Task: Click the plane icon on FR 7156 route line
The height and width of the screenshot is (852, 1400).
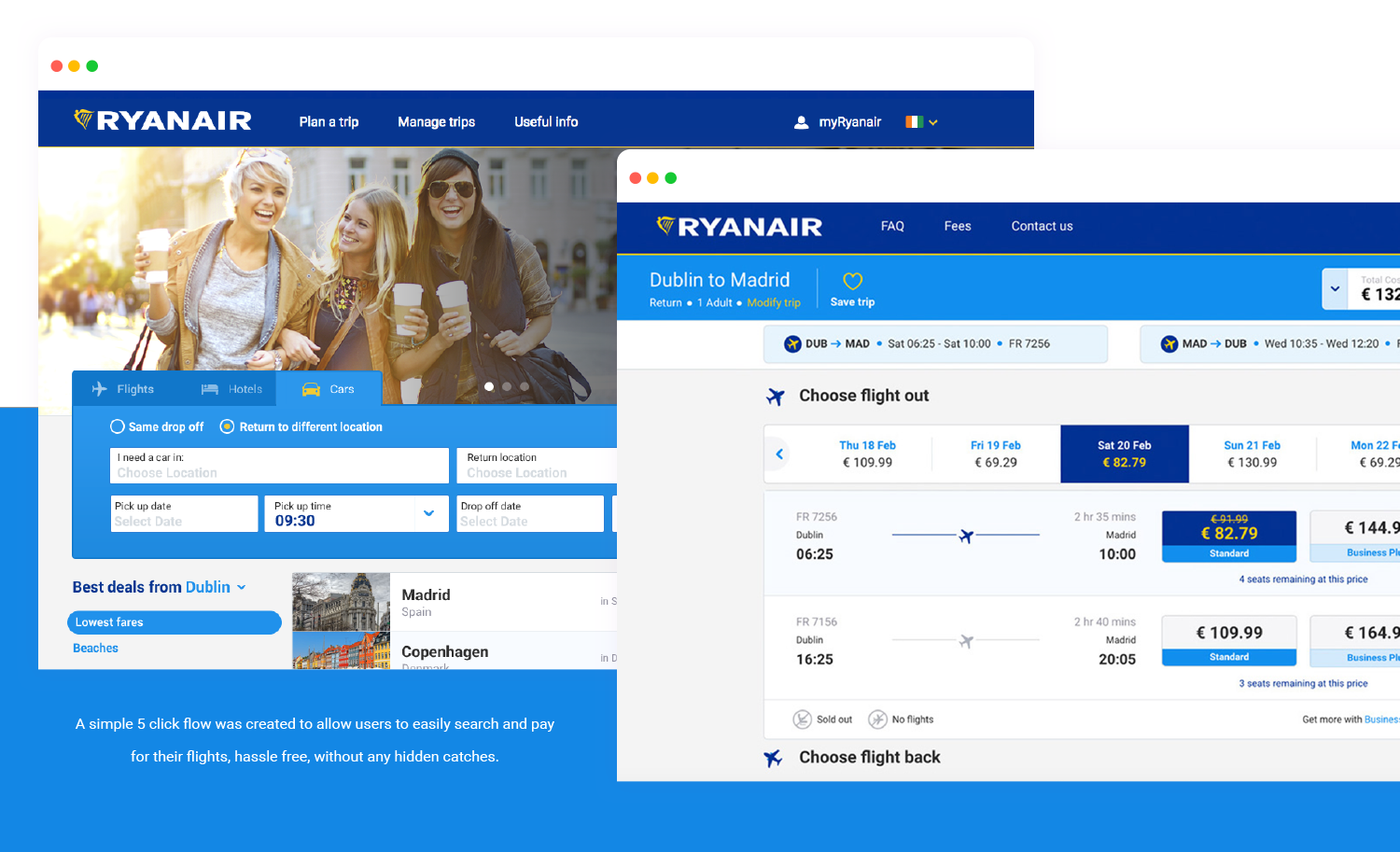Action: point(966,641)
